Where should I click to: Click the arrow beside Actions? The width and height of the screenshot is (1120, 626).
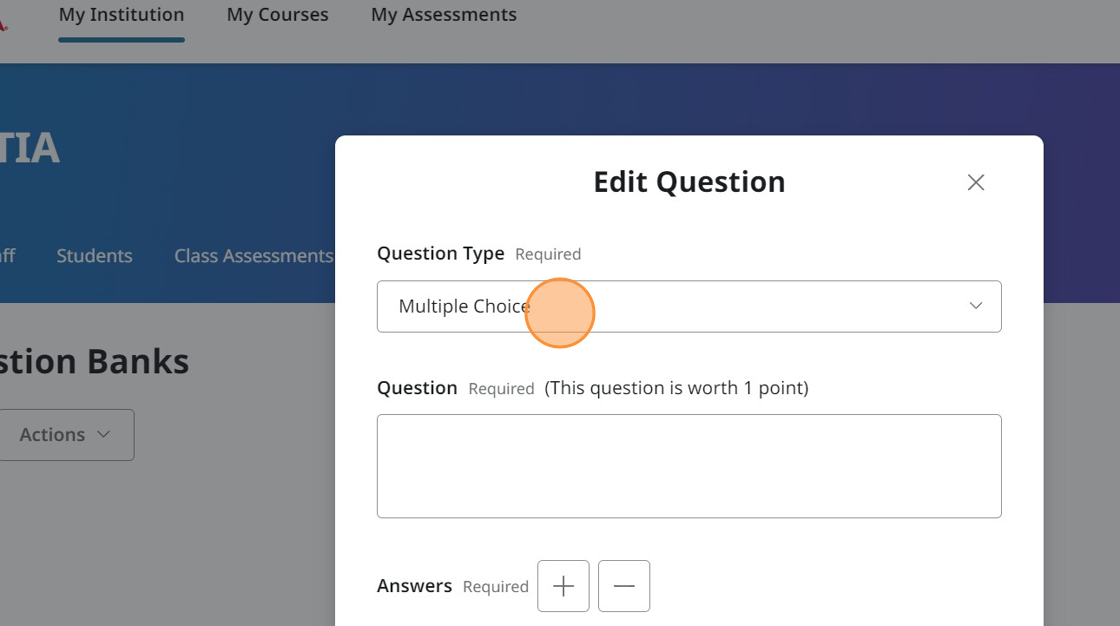click(x=104, y=435)
